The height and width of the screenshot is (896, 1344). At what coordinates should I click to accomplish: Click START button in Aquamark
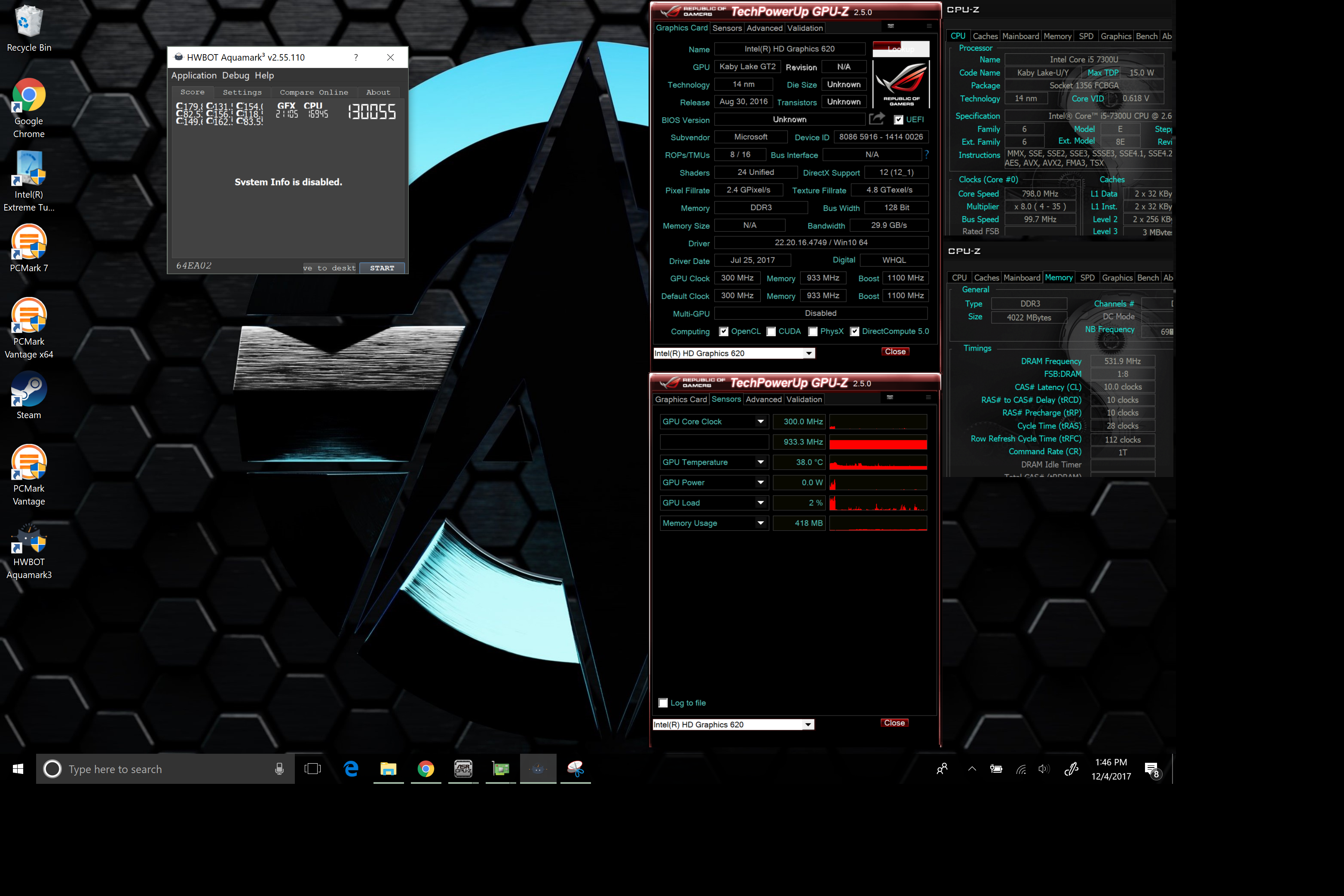click(382, 268)
